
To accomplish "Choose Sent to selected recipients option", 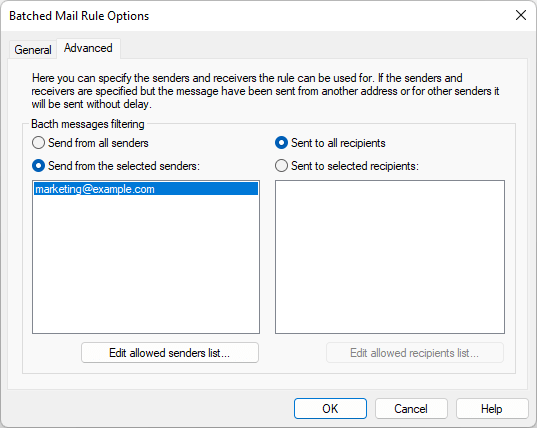I will tap(281, 166).
